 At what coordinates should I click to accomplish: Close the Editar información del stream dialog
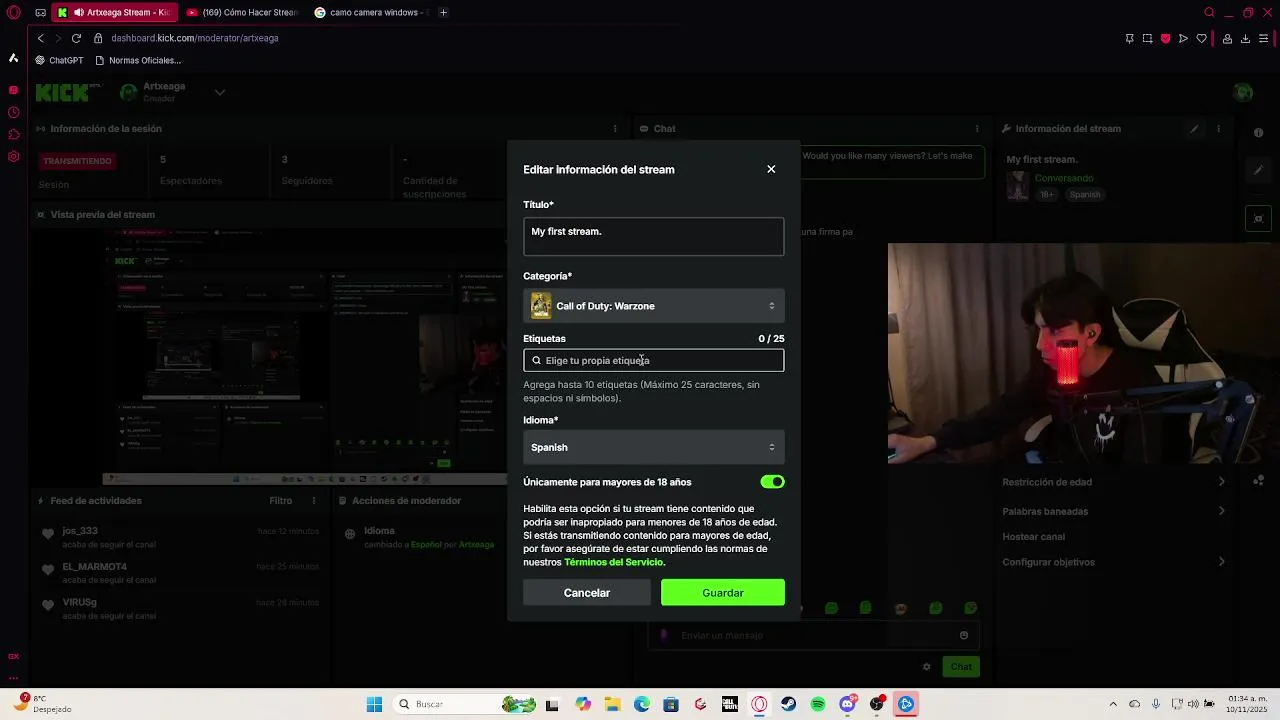click(771, 169)
